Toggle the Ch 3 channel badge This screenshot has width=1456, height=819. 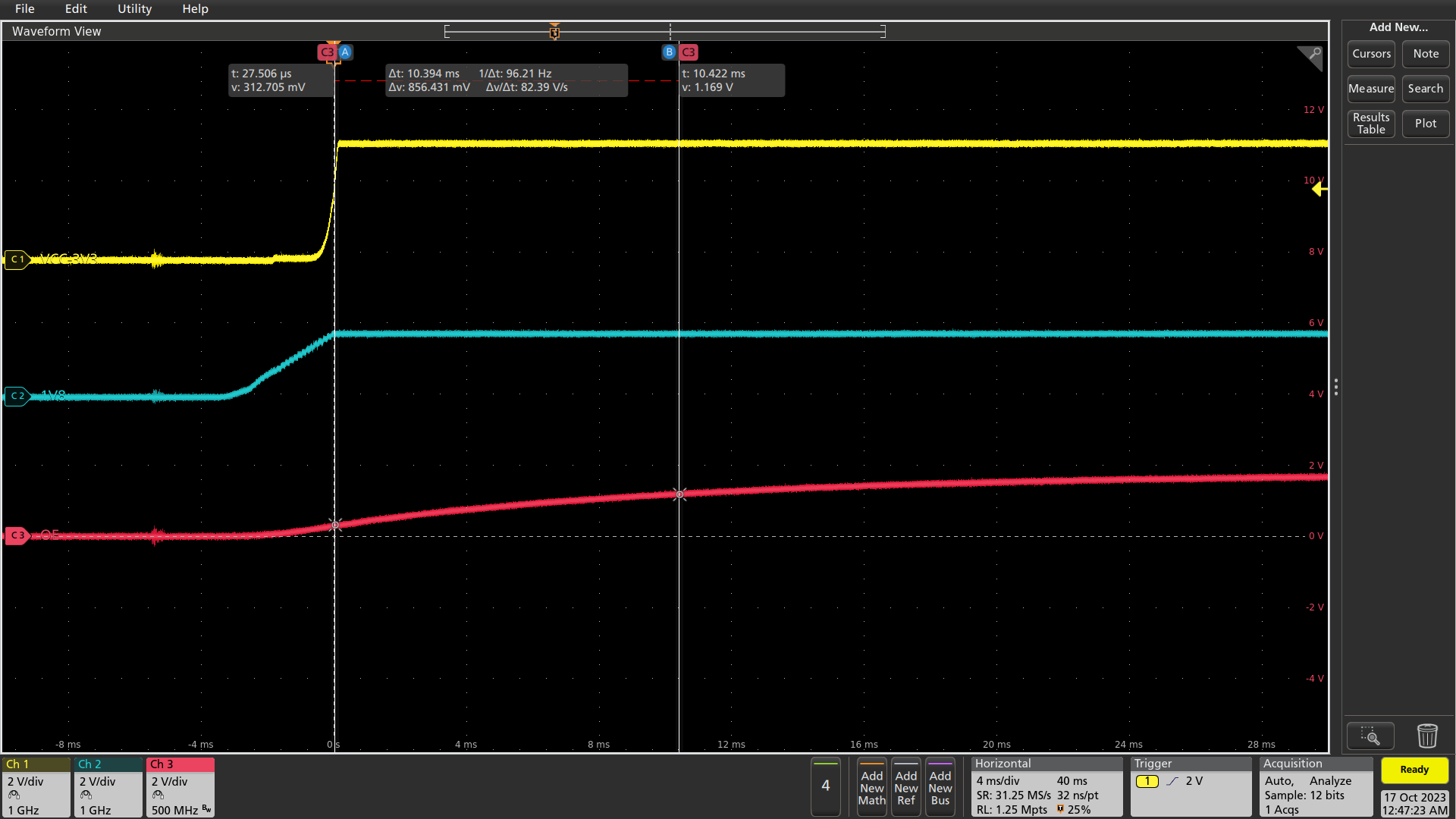[180, 786]
